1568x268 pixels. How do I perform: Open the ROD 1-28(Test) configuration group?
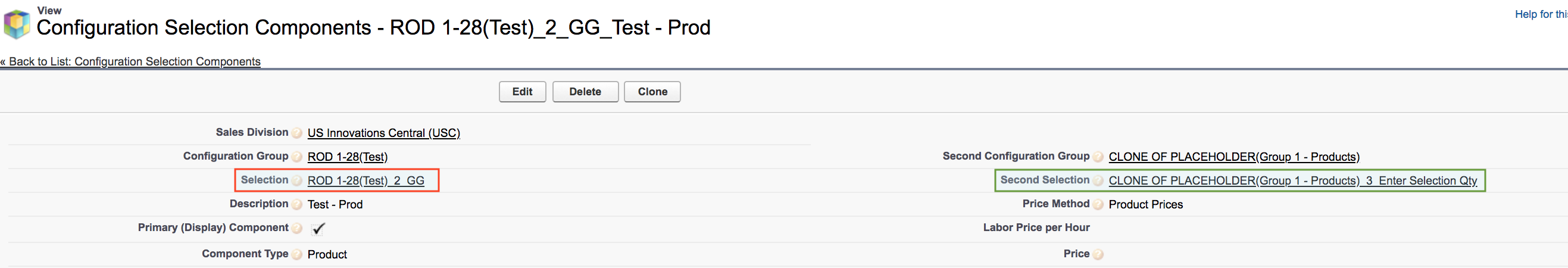point(348,157)
